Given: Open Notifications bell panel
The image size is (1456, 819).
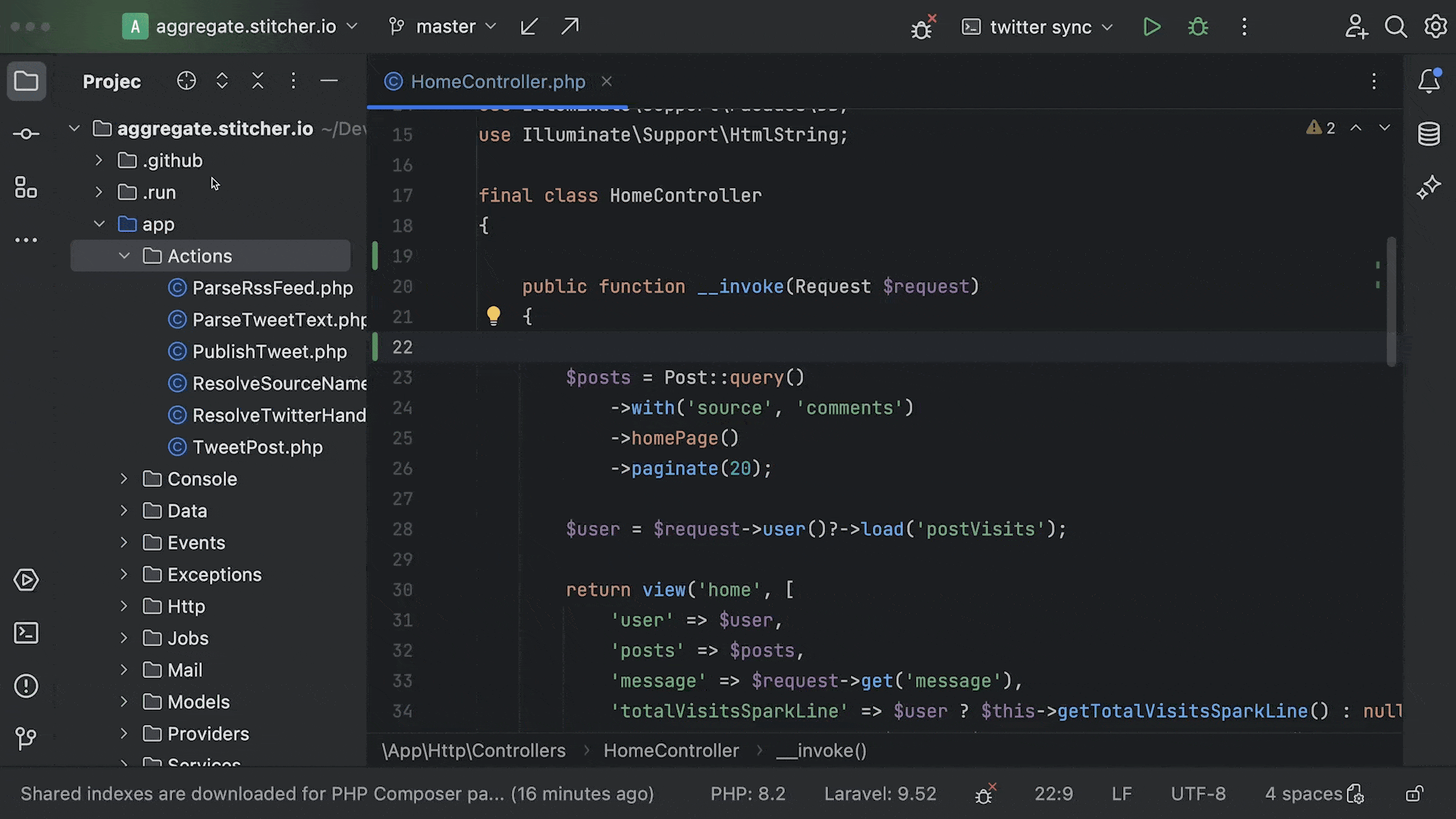Looking at the screenshot, I should (1429, 81).
